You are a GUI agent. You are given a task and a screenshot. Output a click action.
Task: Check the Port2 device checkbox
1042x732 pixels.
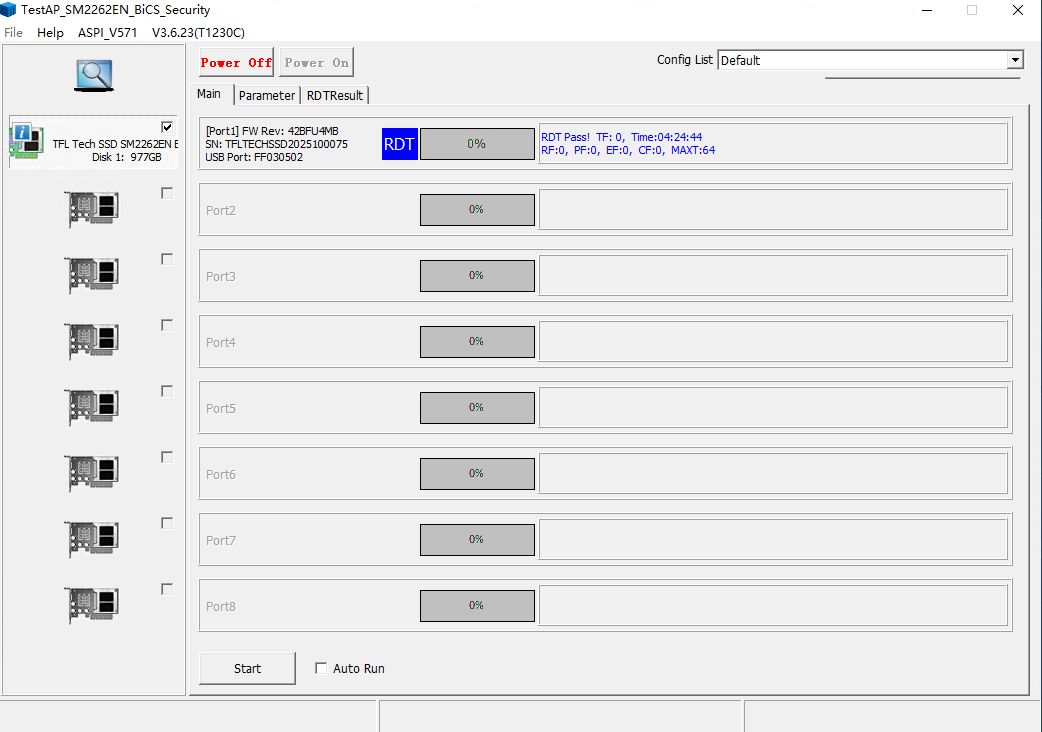[x=167, y=193]
